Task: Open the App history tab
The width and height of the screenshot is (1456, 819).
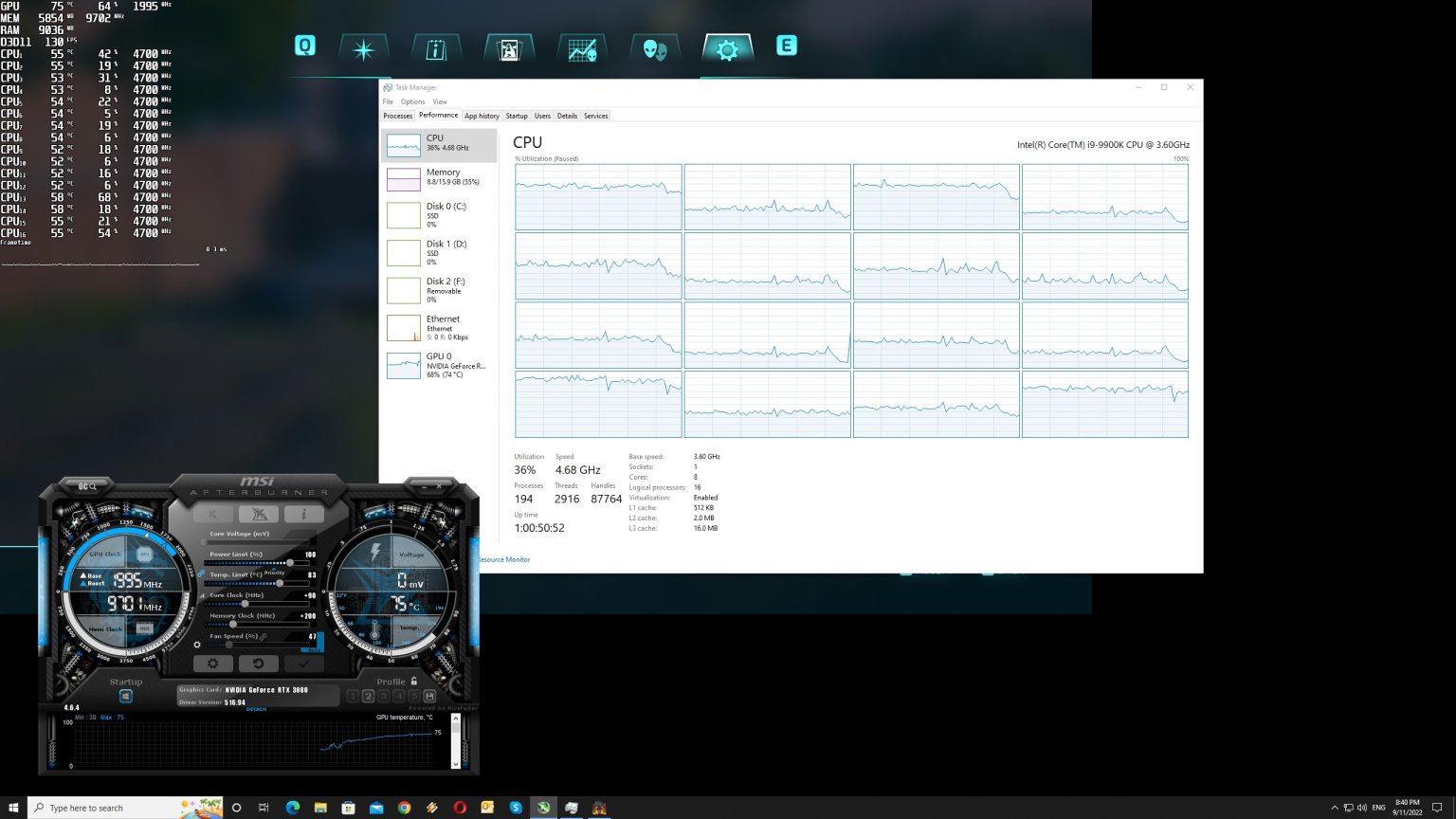Action: click(482, 116)
